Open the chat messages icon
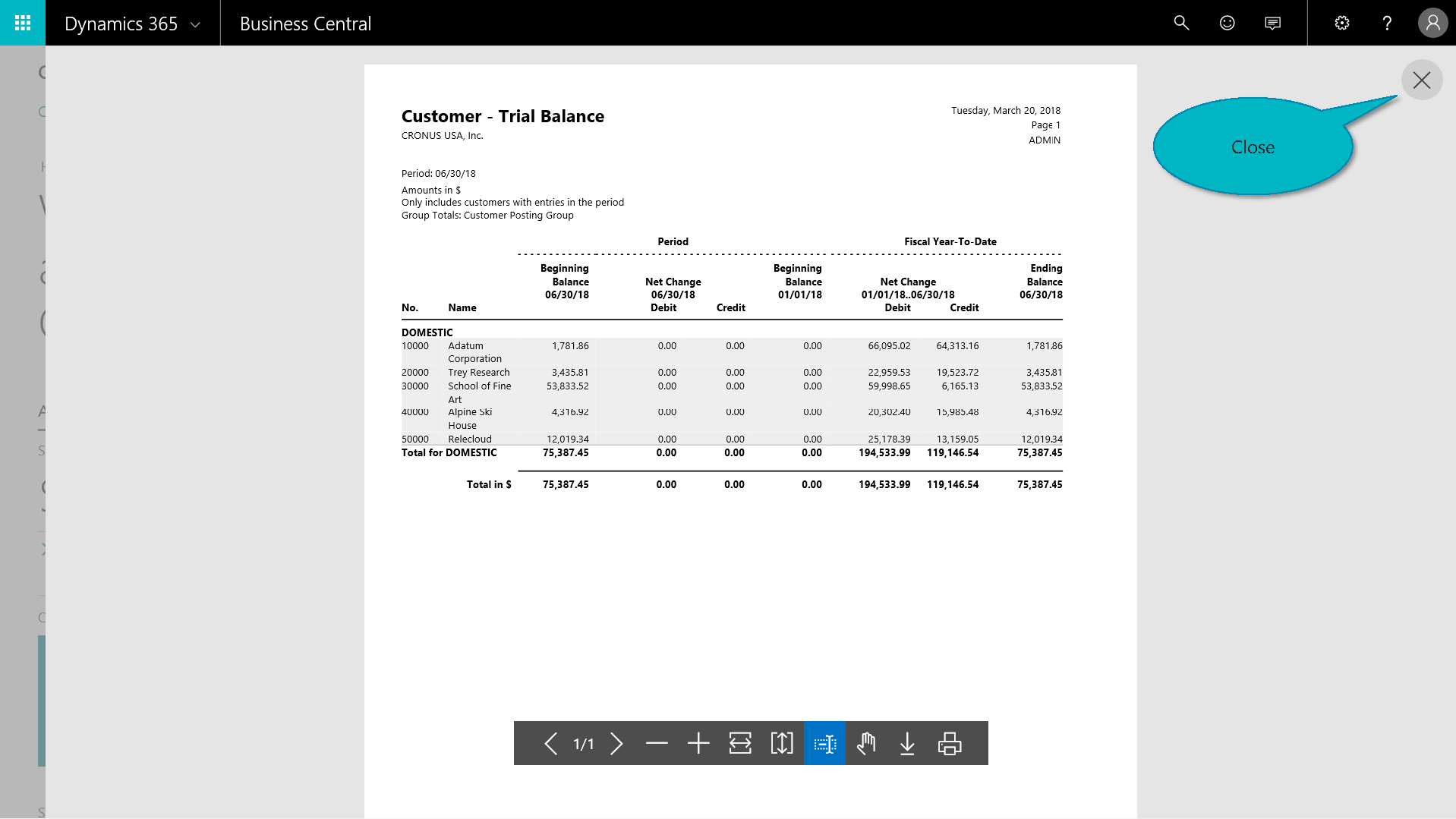The image size is (1456, 819). pos(1272,23)
